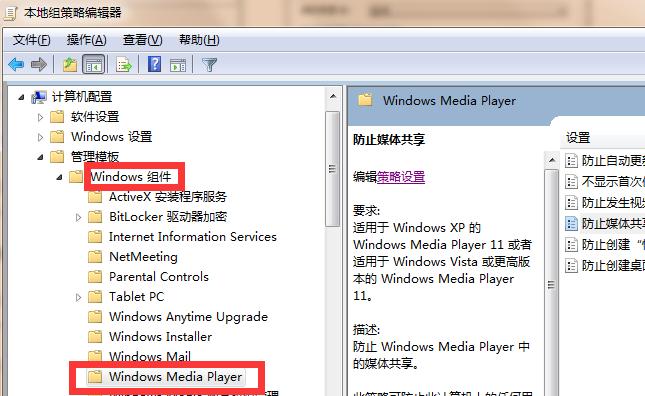Image resolution: width=645 pixels, height=396 pixels.
Task: Click folder icon next to 管理模板
Action: [57, 157]
